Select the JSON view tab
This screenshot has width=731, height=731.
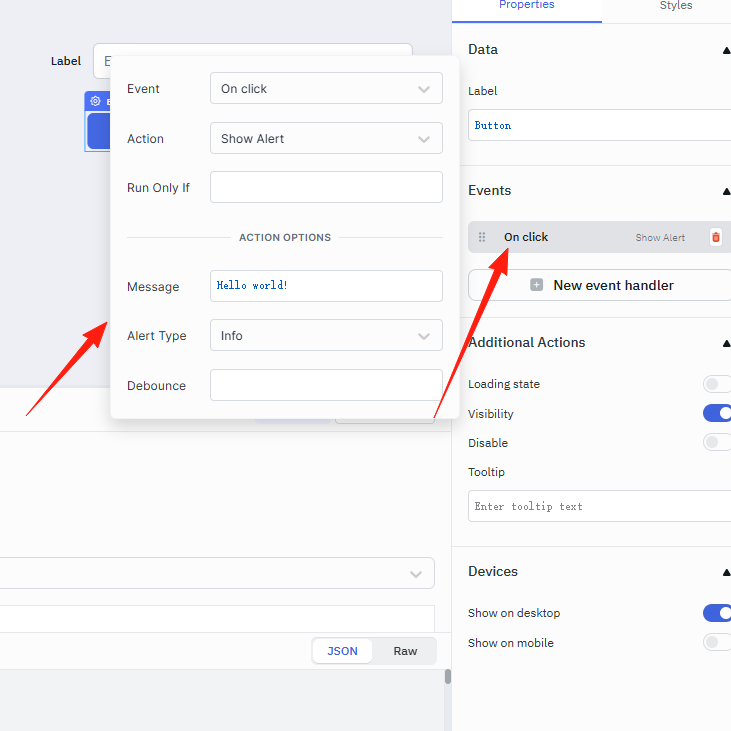[343, 651]
